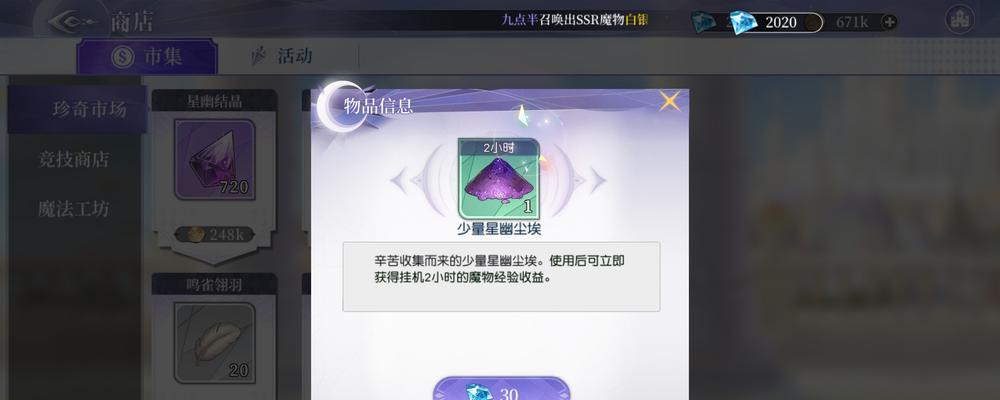Select the 市集 tab
Screen dimensions: 1000x400
tap(147, 56)
